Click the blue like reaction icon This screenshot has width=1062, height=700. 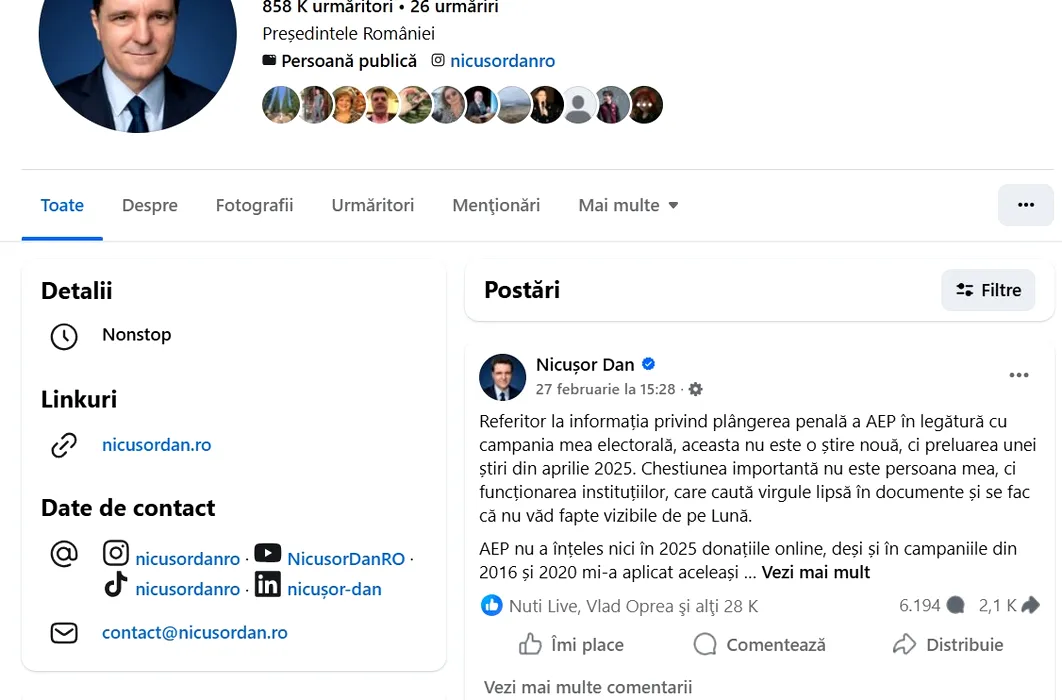click(x=492, y=605)
